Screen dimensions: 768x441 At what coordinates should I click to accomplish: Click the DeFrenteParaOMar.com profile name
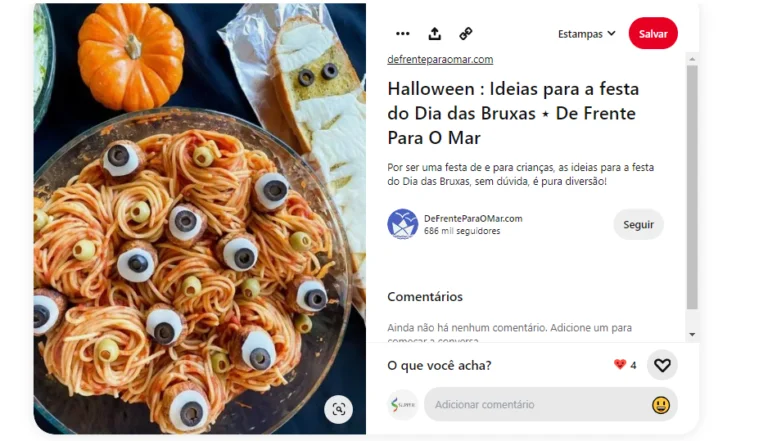[x=473, y=219]
